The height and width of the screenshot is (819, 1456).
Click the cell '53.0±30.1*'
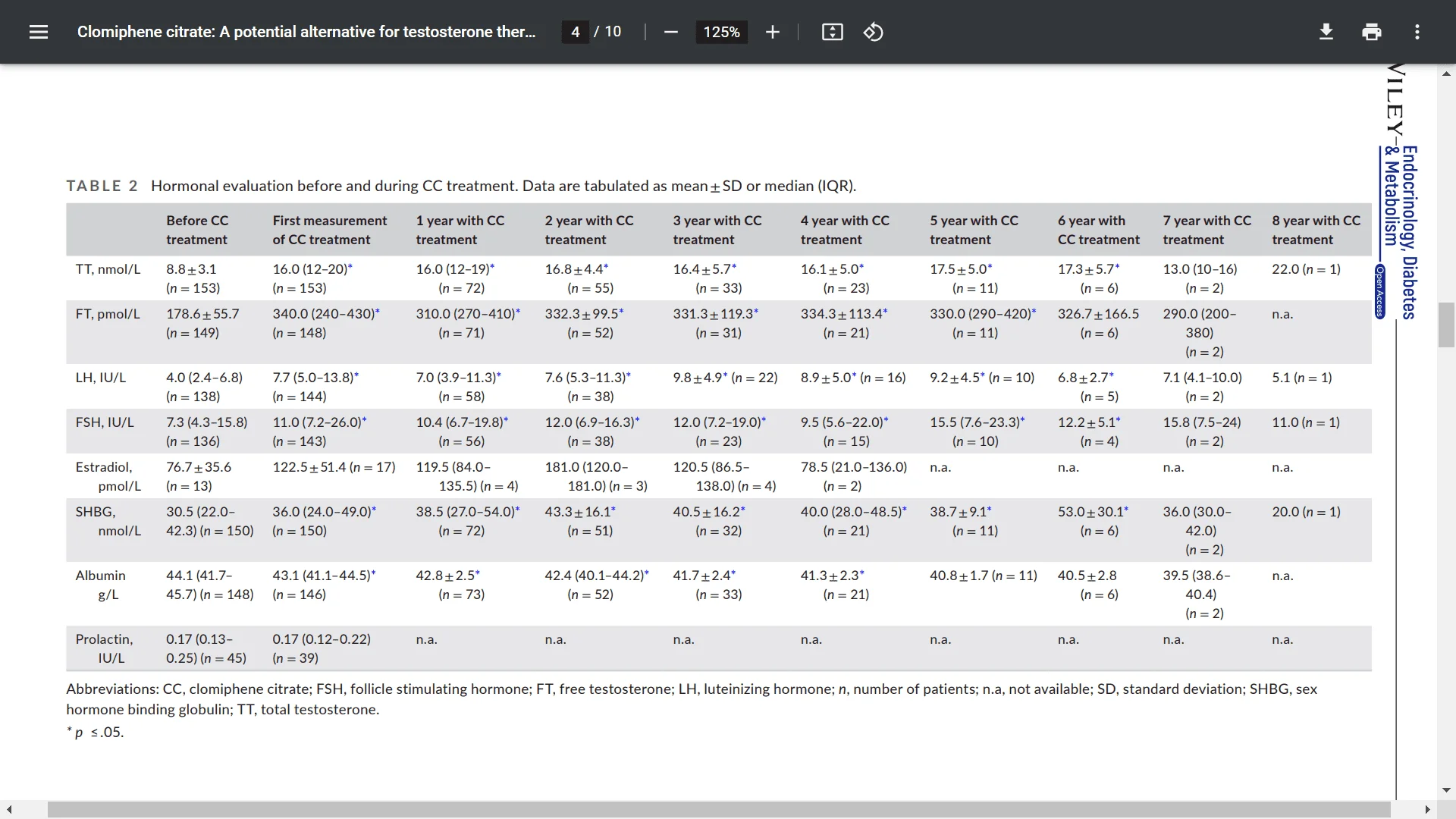coord(1093,512)
